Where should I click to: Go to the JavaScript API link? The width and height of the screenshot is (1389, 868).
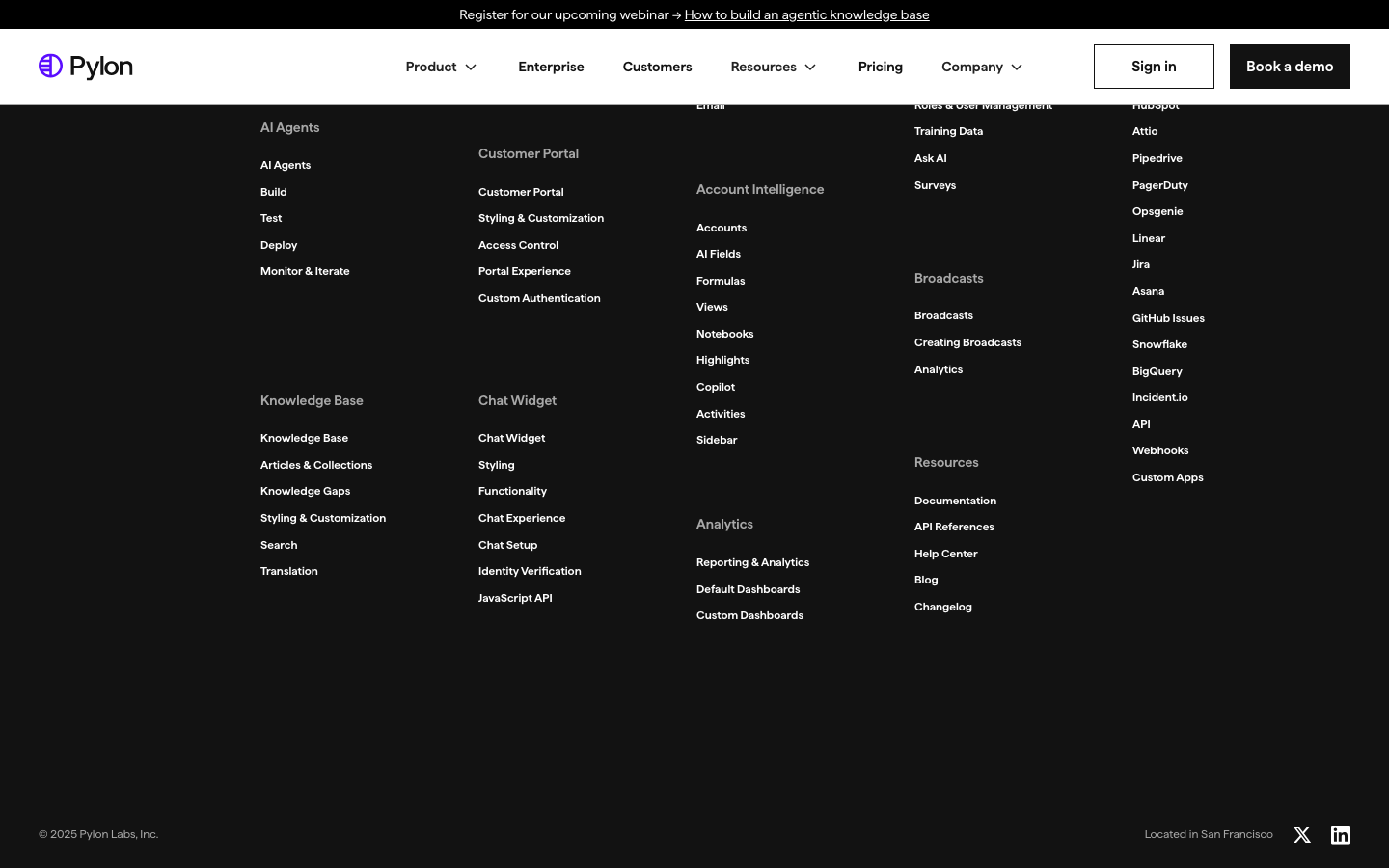515,598
